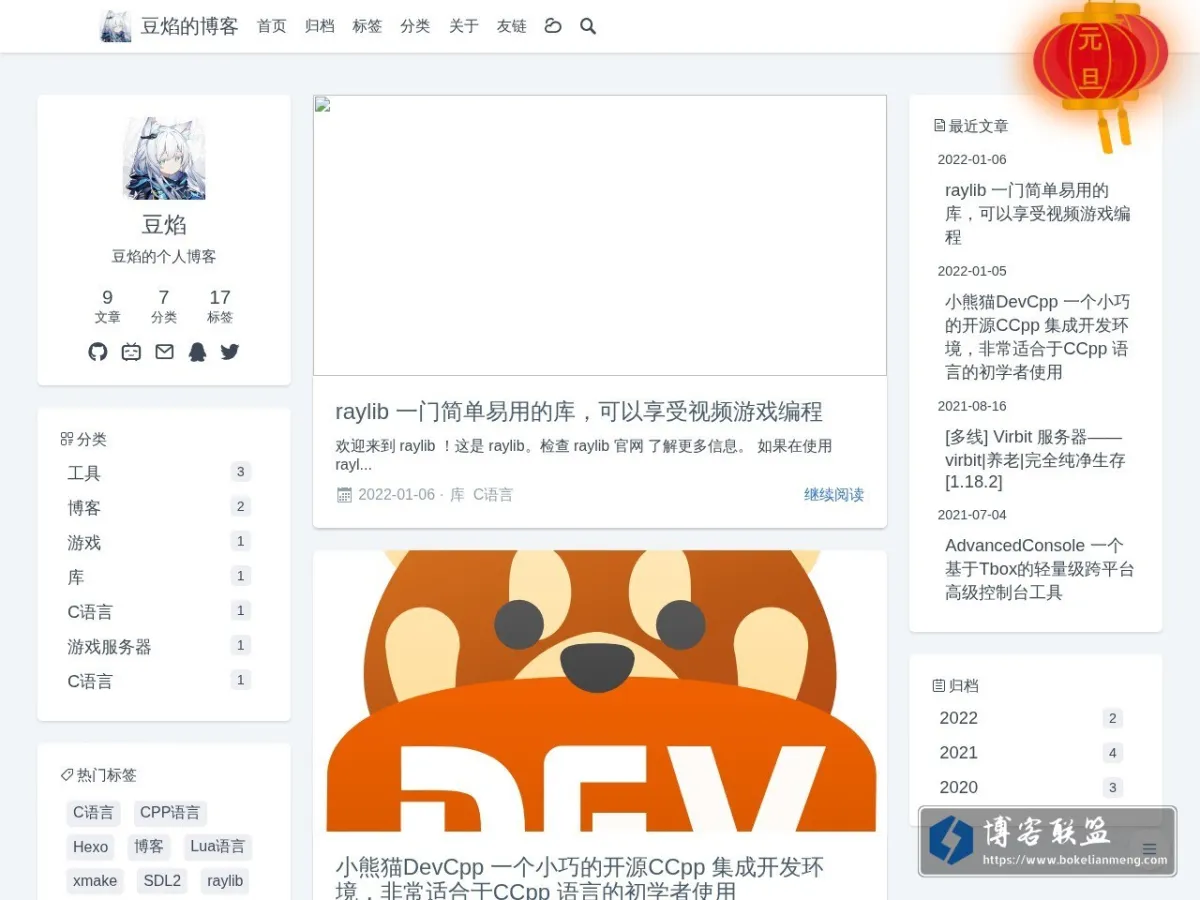Click the 最近文章 heading
Image resolution: width=1200 pixels, height=900 pixels.
point(971,126)
